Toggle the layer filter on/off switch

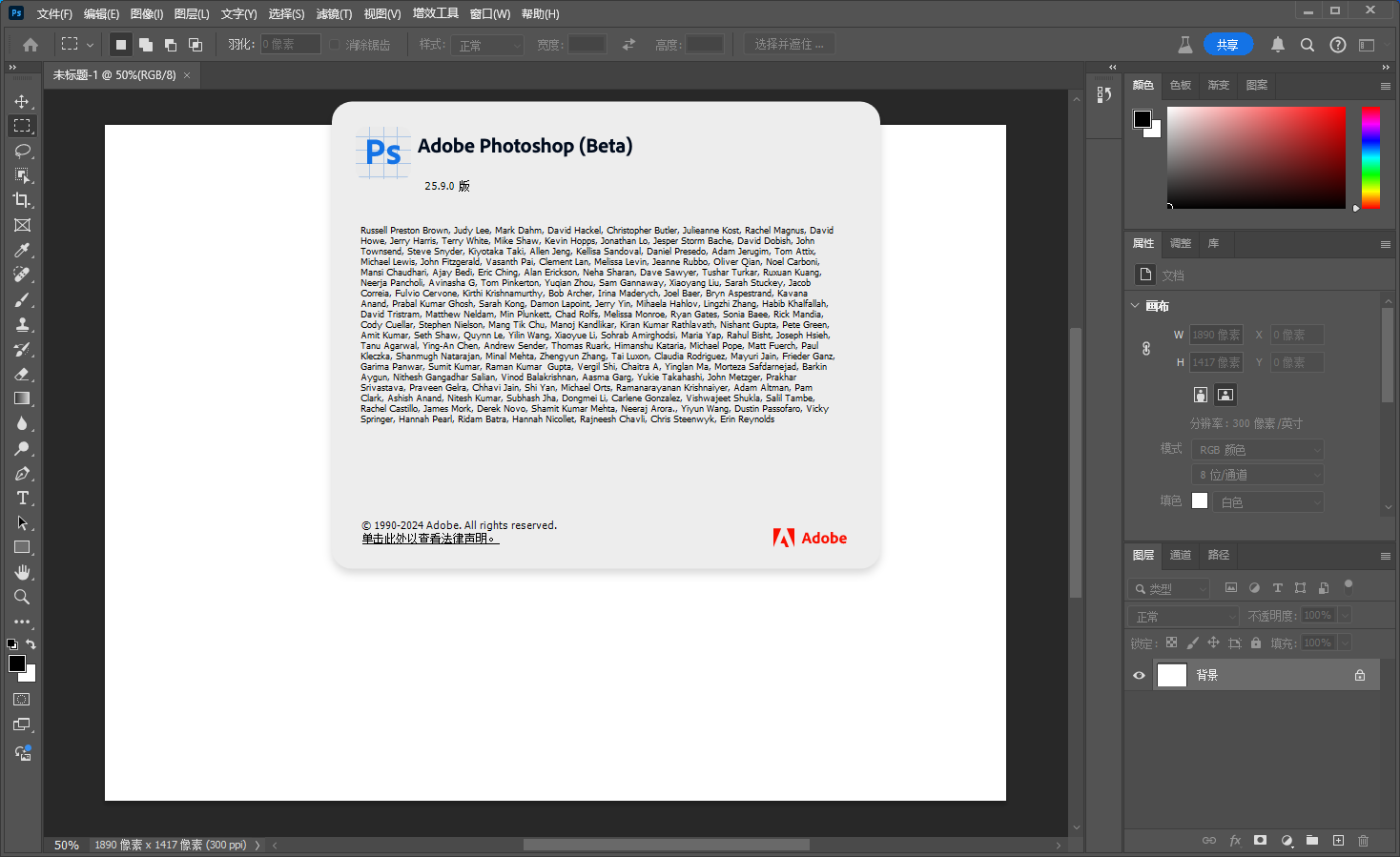click(x=1349, y=586)
